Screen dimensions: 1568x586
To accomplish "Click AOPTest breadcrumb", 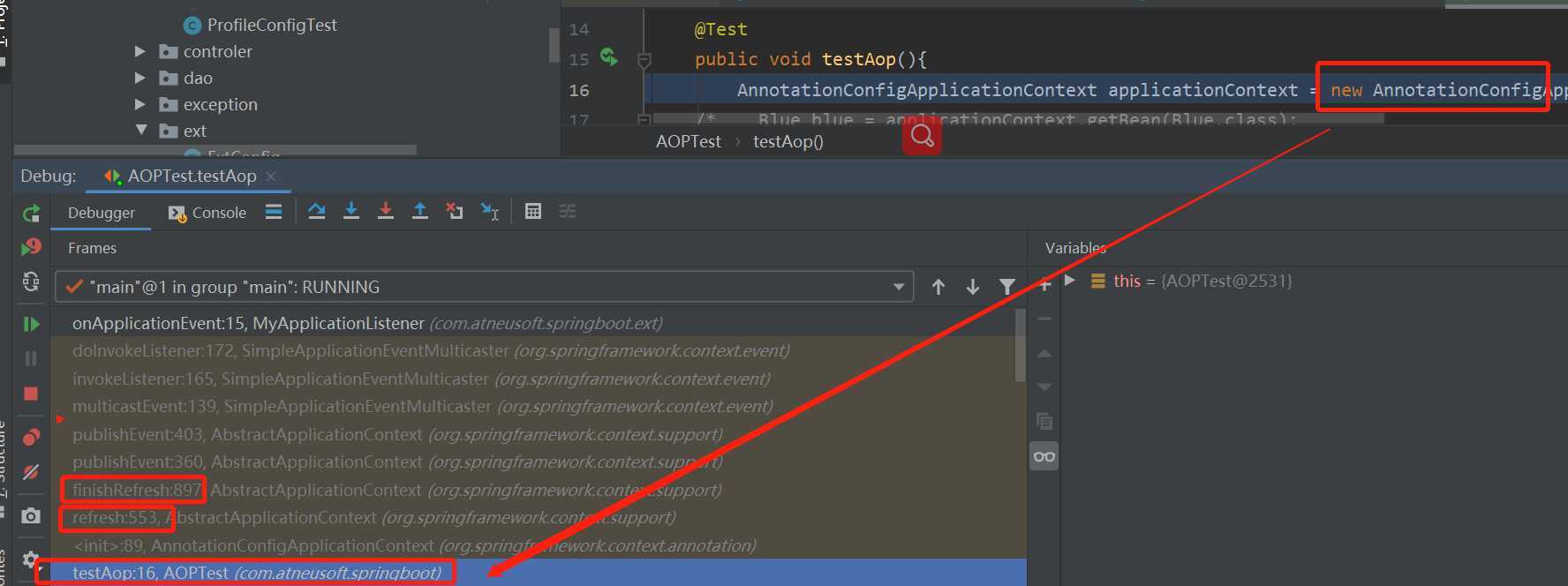I will coord(688,141).
